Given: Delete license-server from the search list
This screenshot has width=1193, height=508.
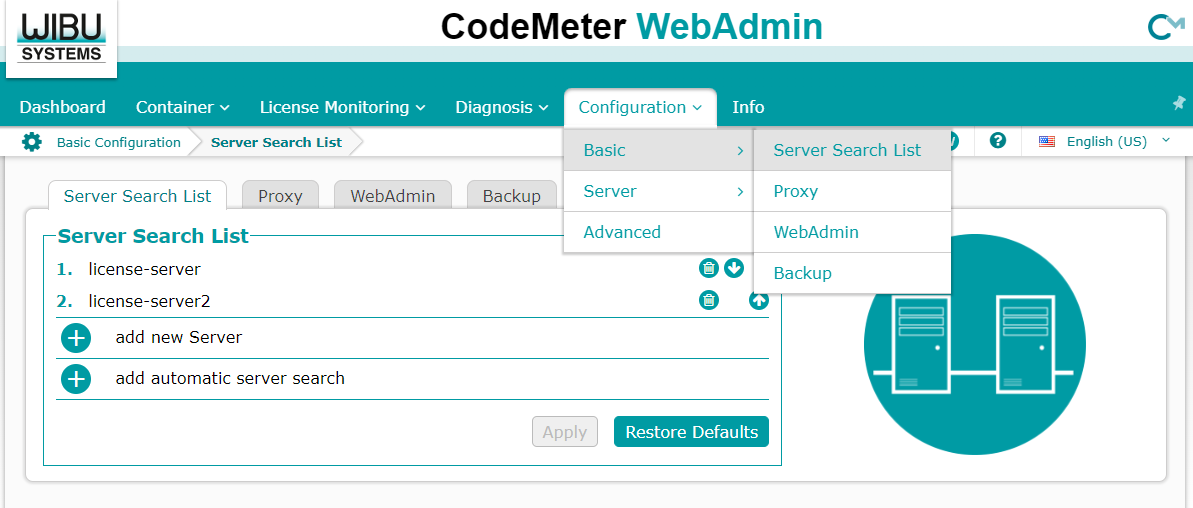Looking at the screenshot, I should click(708, 268).
